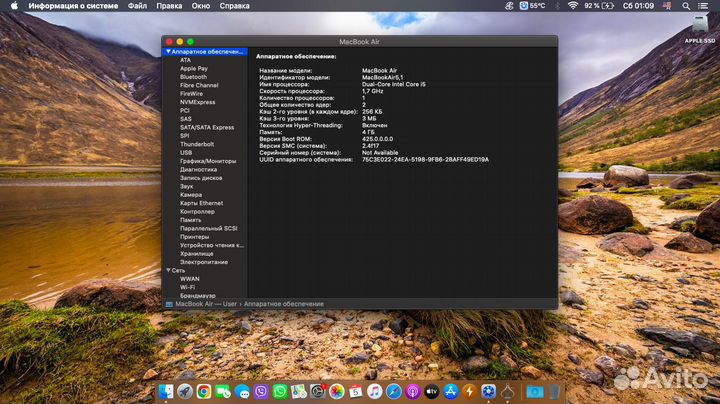Open Apple TV app from Dock

[432, 392]
